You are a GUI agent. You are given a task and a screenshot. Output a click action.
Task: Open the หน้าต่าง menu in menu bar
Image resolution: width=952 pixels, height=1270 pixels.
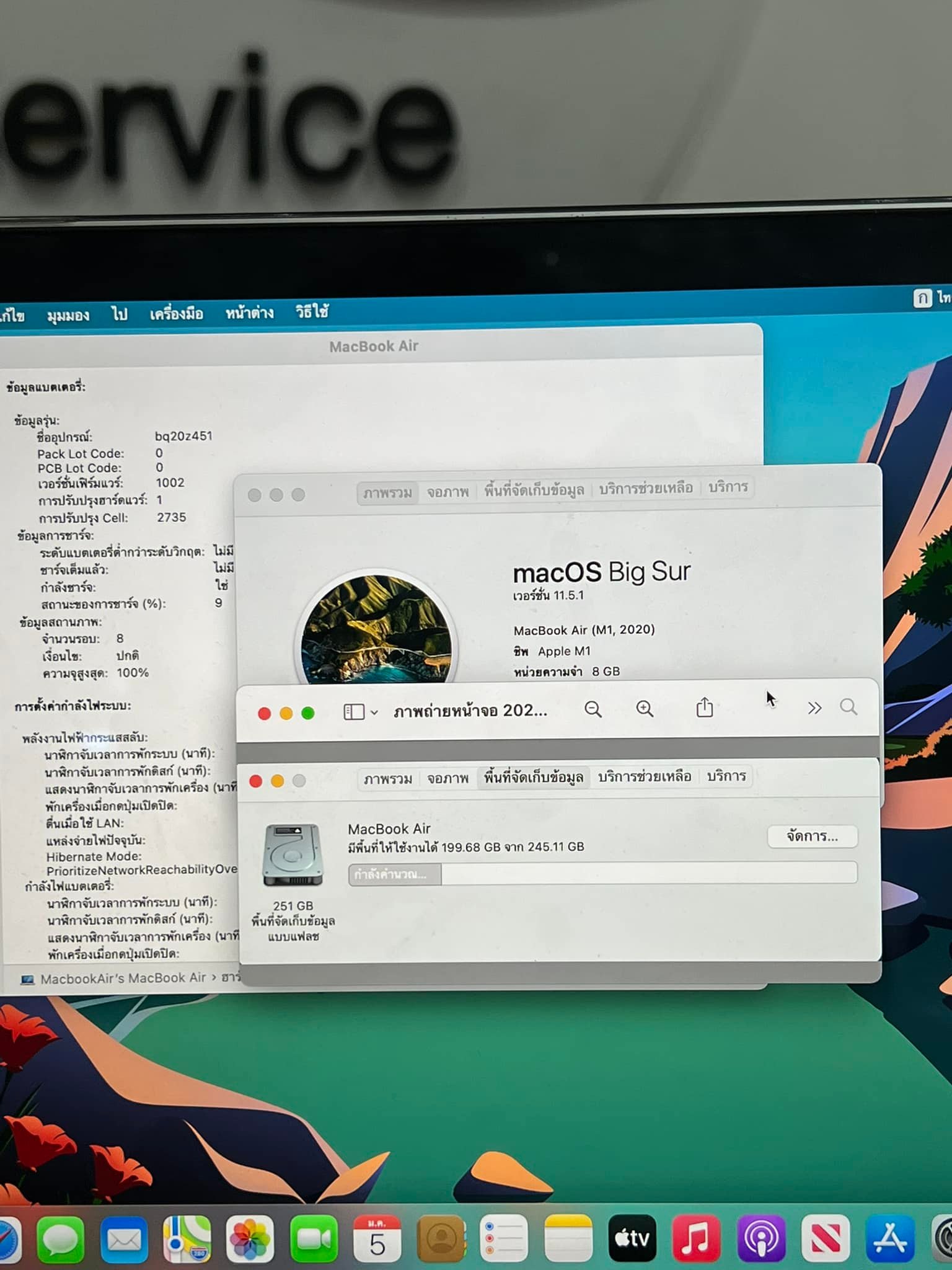click(x=249, y=313)
